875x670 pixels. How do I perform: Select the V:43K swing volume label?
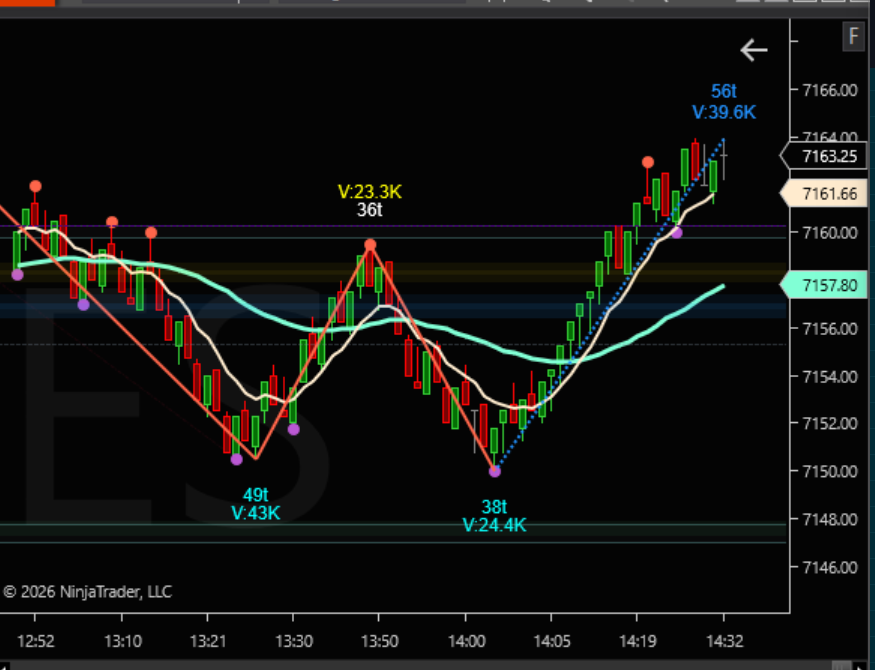point(256,513)
